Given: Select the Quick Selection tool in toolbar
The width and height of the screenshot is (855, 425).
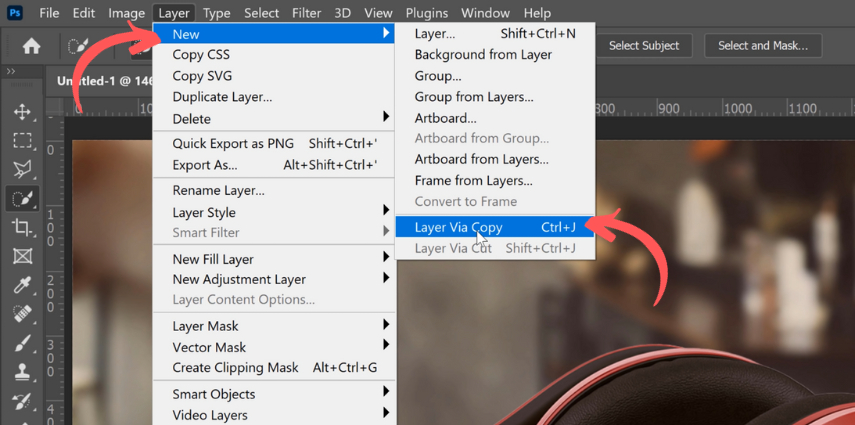Looking at the screenshot, I should [22, 199].
